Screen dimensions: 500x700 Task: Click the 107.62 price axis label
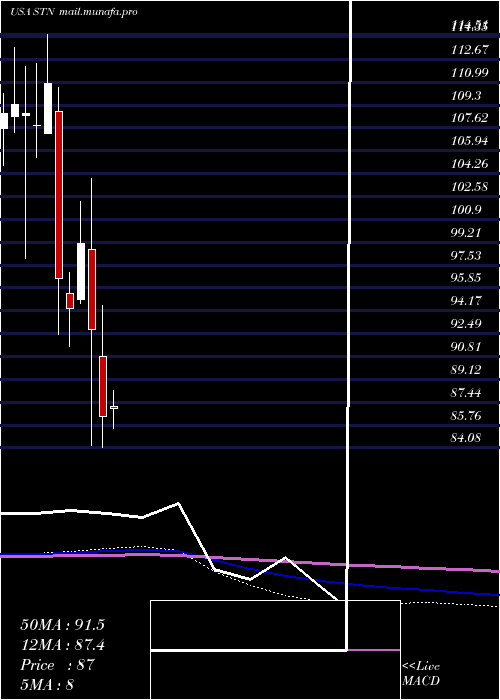[x=469, y=119]
